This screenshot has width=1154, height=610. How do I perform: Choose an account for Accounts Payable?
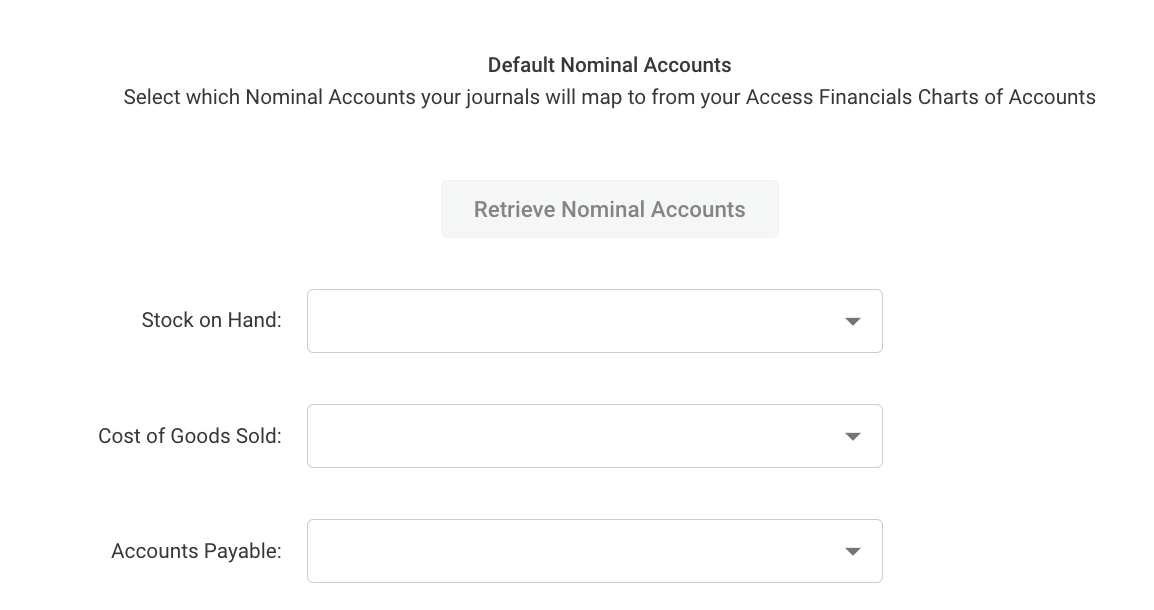[x=594, y=550]
